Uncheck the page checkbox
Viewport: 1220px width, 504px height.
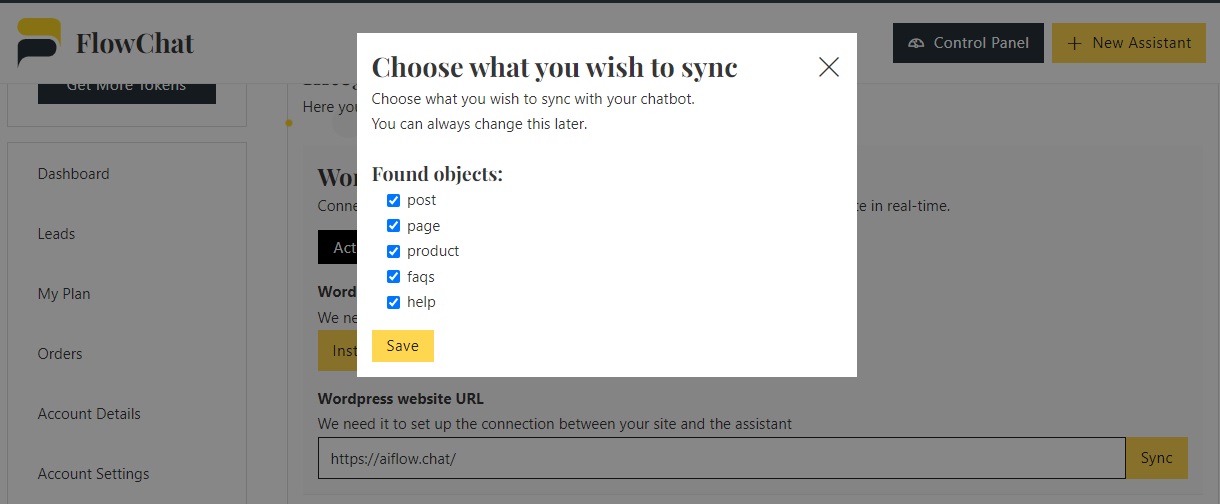[x=394, y=226]
